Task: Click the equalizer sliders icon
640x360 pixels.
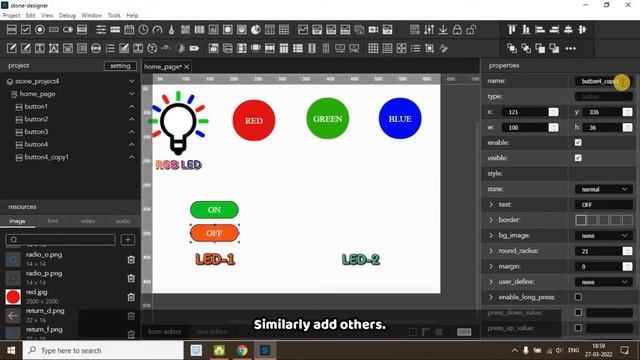Action: [x=429, y=29]
